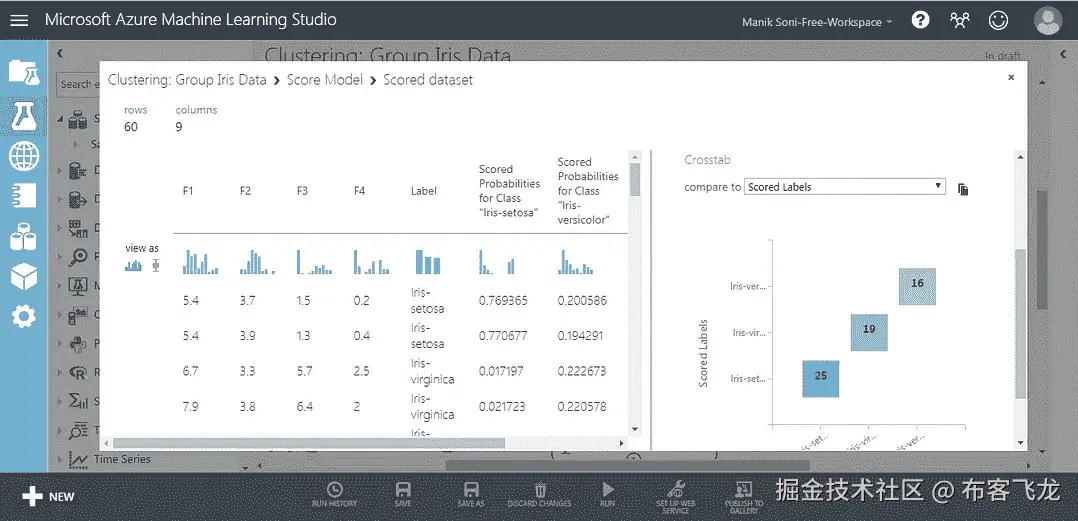This screenshot has height=521, width=1078.
Task: Open the Datasets cylinders sidebar icon
Action: coord(23,238)
